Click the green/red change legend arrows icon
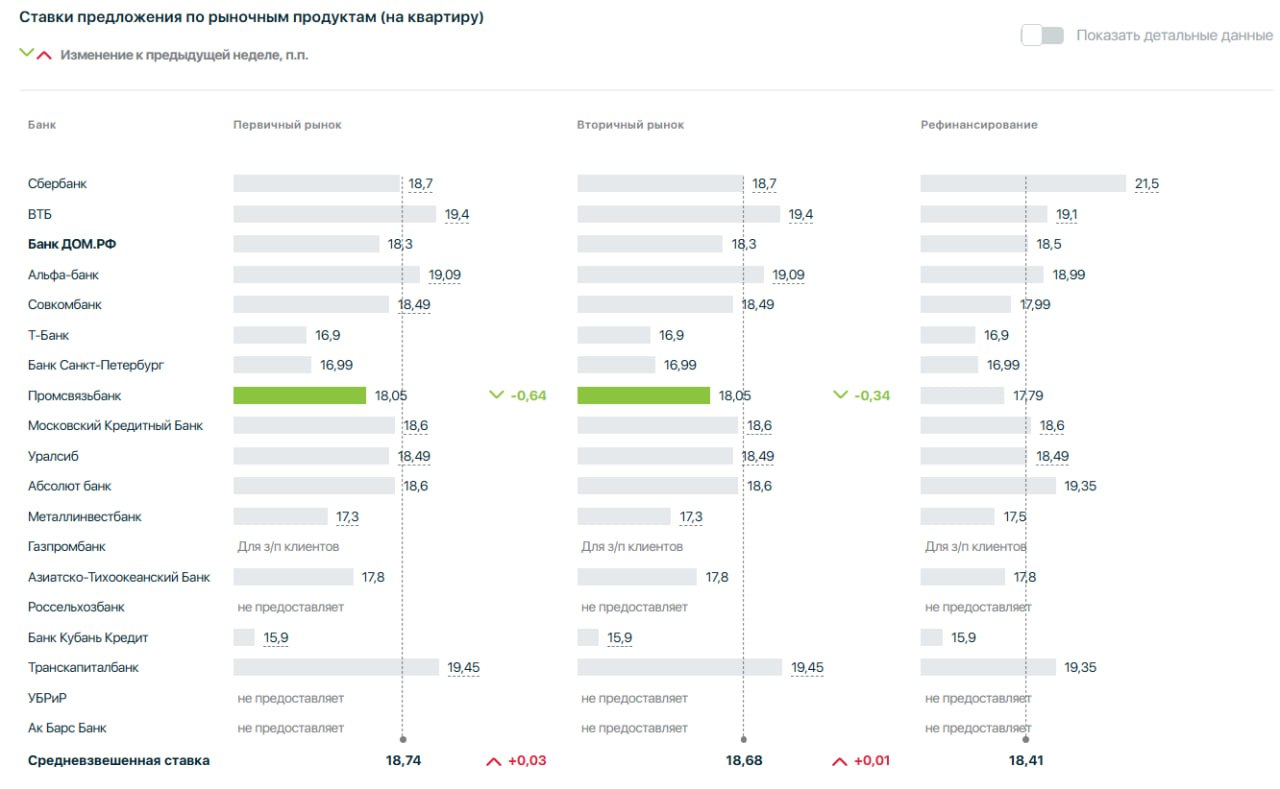Image resolution: width=1280 pixels, height=789 pixels. tap(35, 54)
